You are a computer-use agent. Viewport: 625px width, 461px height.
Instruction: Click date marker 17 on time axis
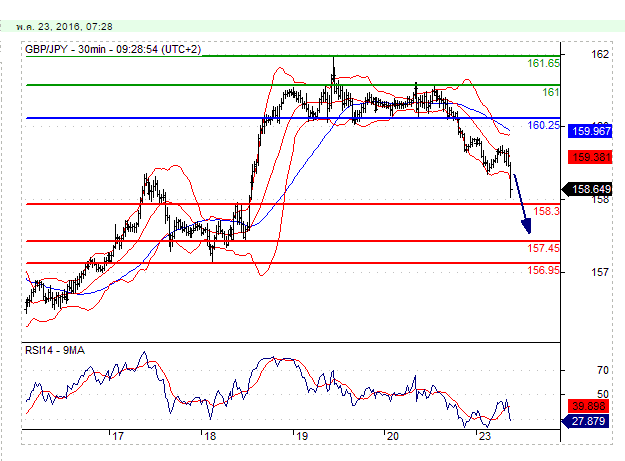pyautogui.click(x=117, y=437)
